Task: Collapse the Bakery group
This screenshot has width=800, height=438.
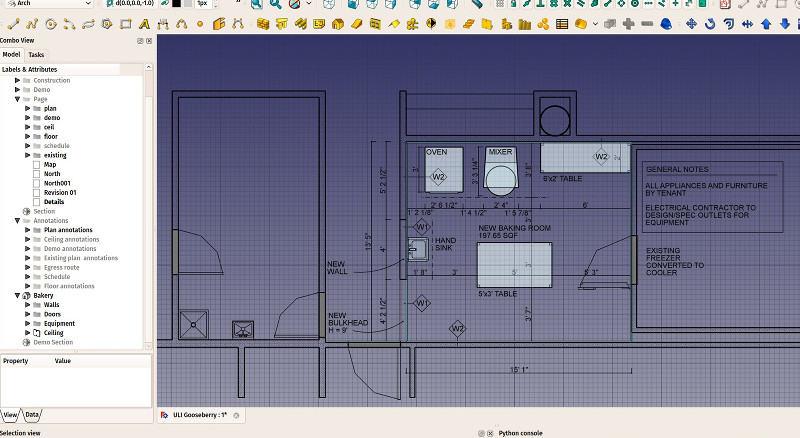Action: (x=17, y=295)
